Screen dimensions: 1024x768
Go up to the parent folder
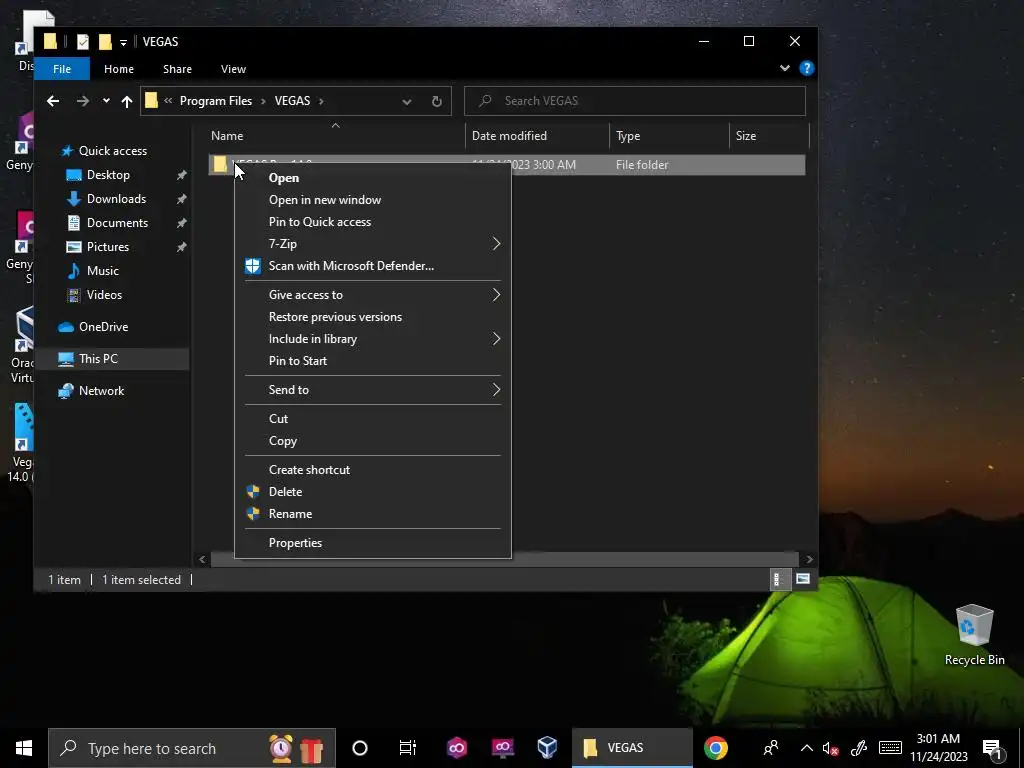pos(127,101)
